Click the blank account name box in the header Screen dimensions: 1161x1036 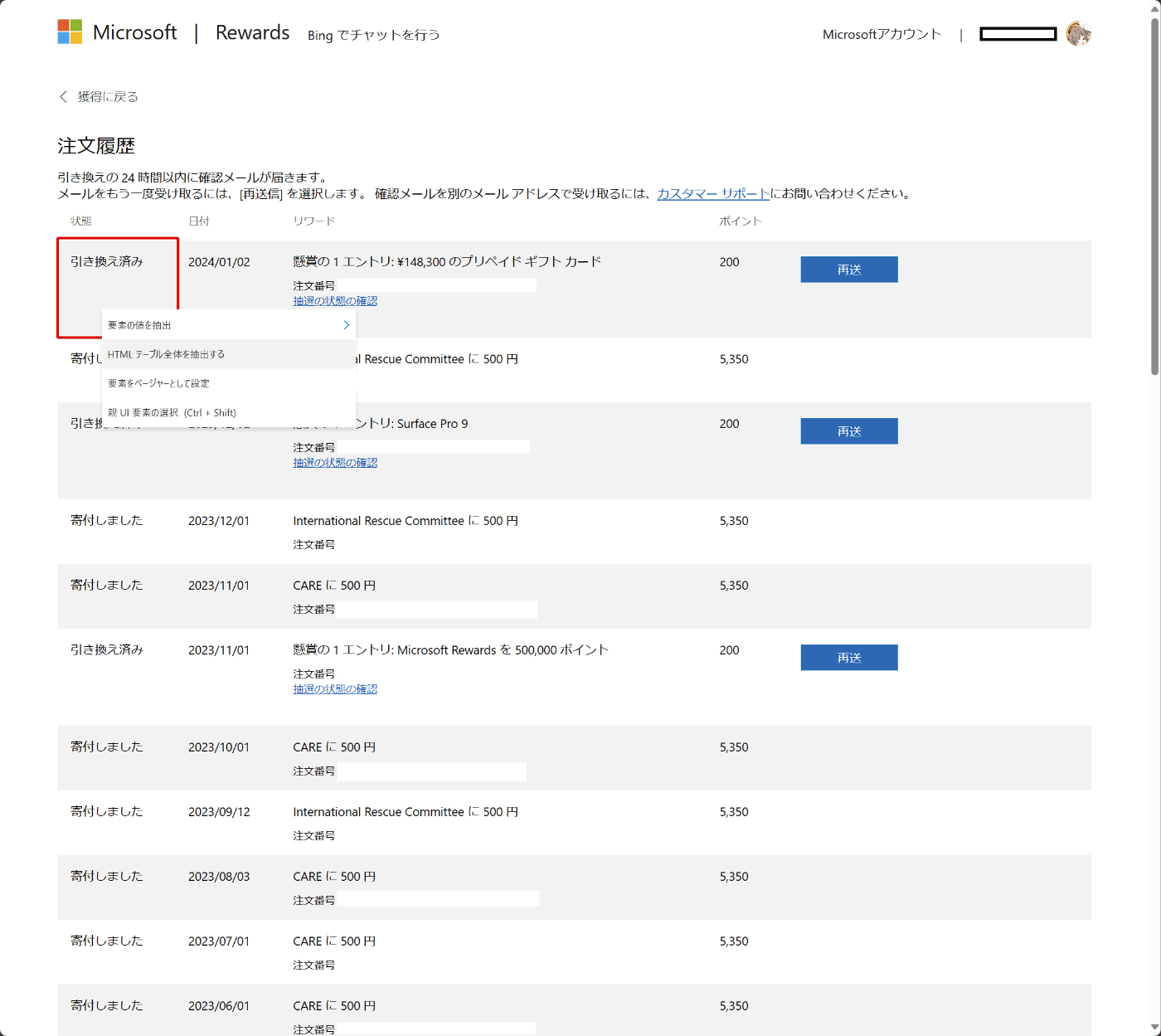click(x=1018, y=34)
